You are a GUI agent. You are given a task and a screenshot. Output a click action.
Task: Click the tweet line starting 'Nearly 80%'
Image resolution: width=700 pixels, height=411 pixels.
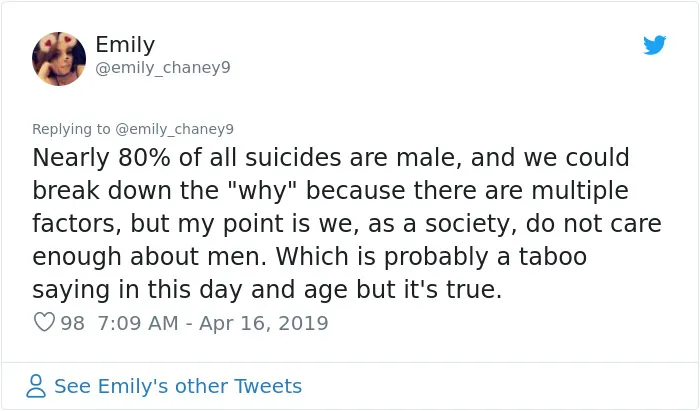tap(331, 158)
